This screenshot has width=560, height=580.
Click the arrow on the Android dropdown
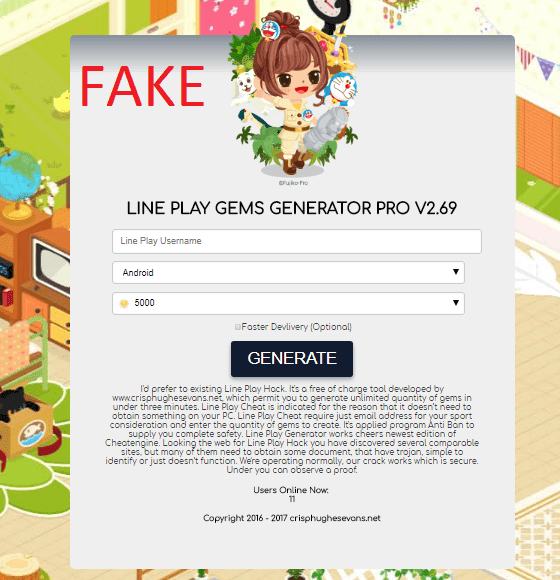pos(456,272)
